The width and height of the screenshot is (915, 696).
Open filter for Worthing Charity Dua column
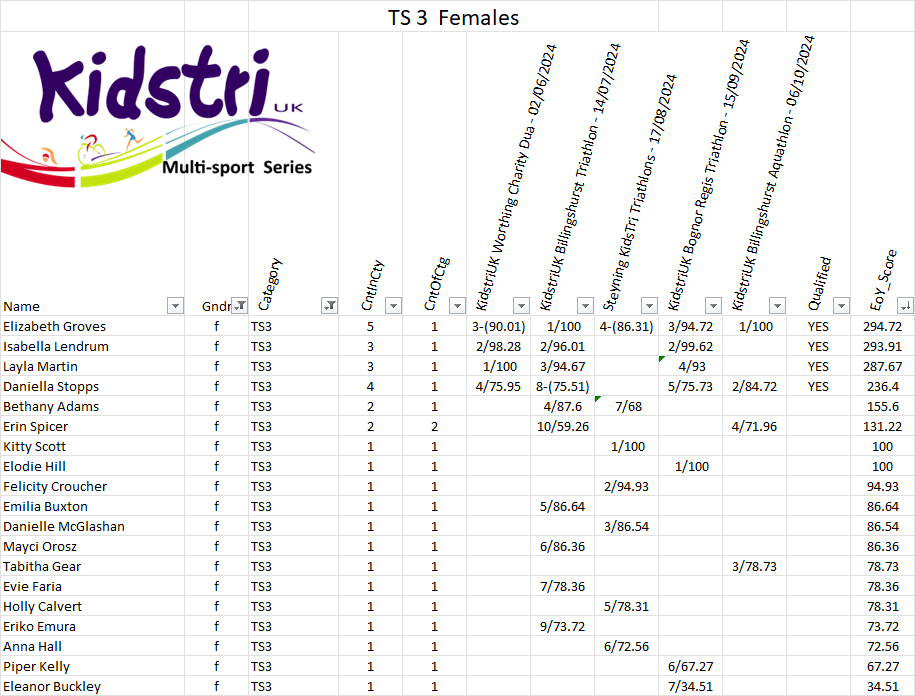521,306
